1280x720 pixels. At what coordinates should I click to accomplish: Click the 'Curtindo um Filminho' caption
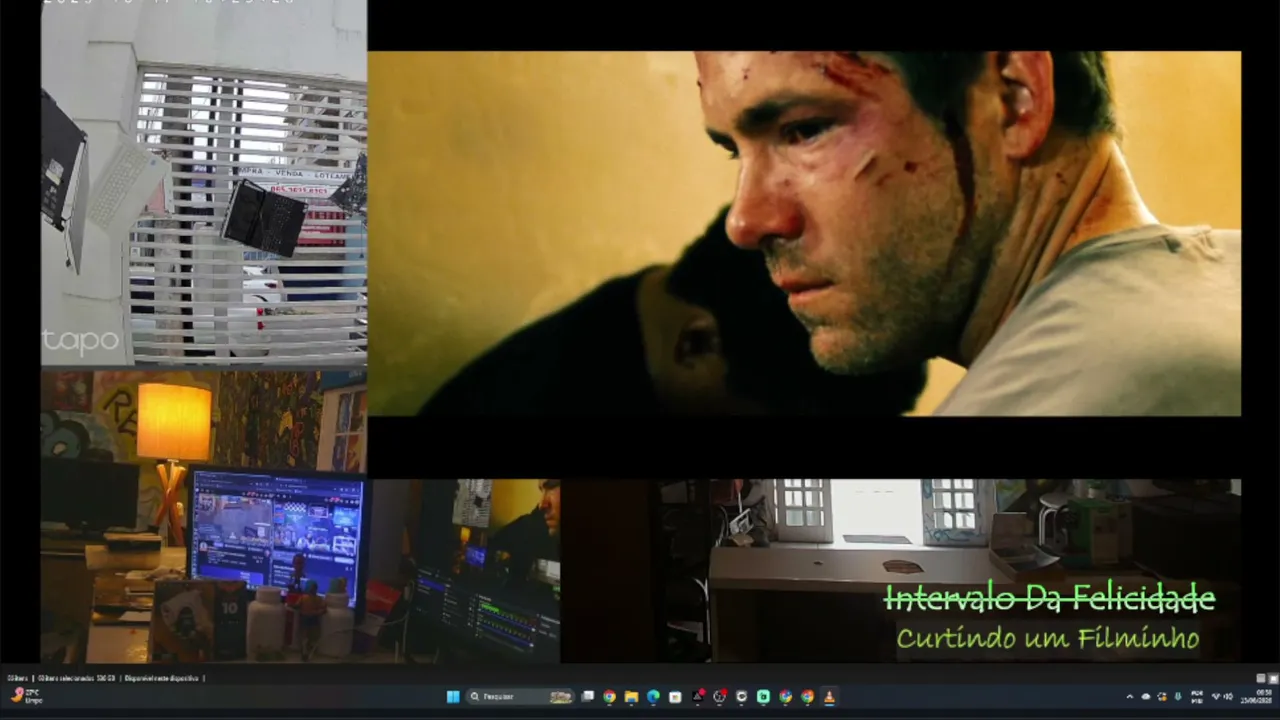tap(1047, 638)
